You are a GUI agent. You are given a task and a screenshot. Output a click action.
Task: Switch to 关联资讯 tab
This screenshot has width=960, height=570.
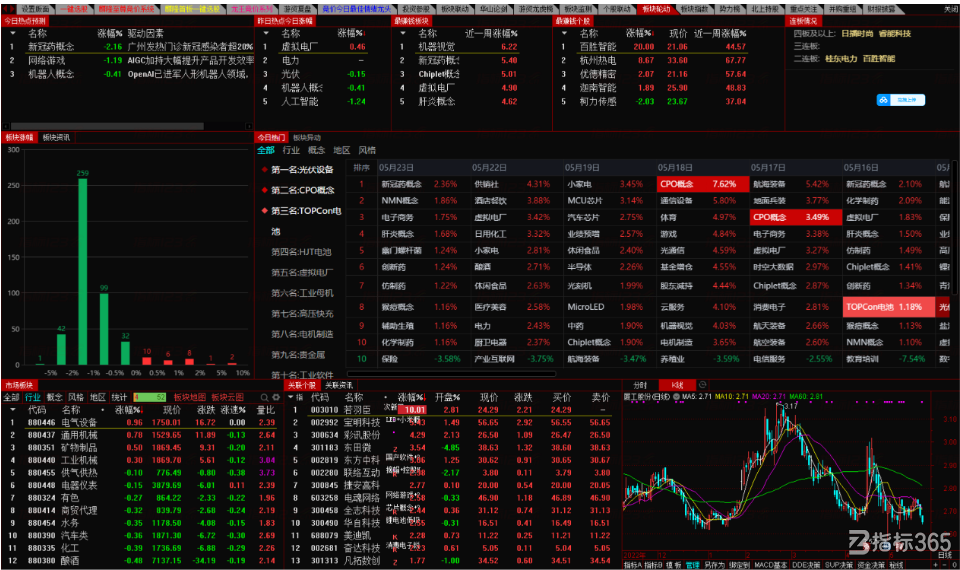click(339, 385)
